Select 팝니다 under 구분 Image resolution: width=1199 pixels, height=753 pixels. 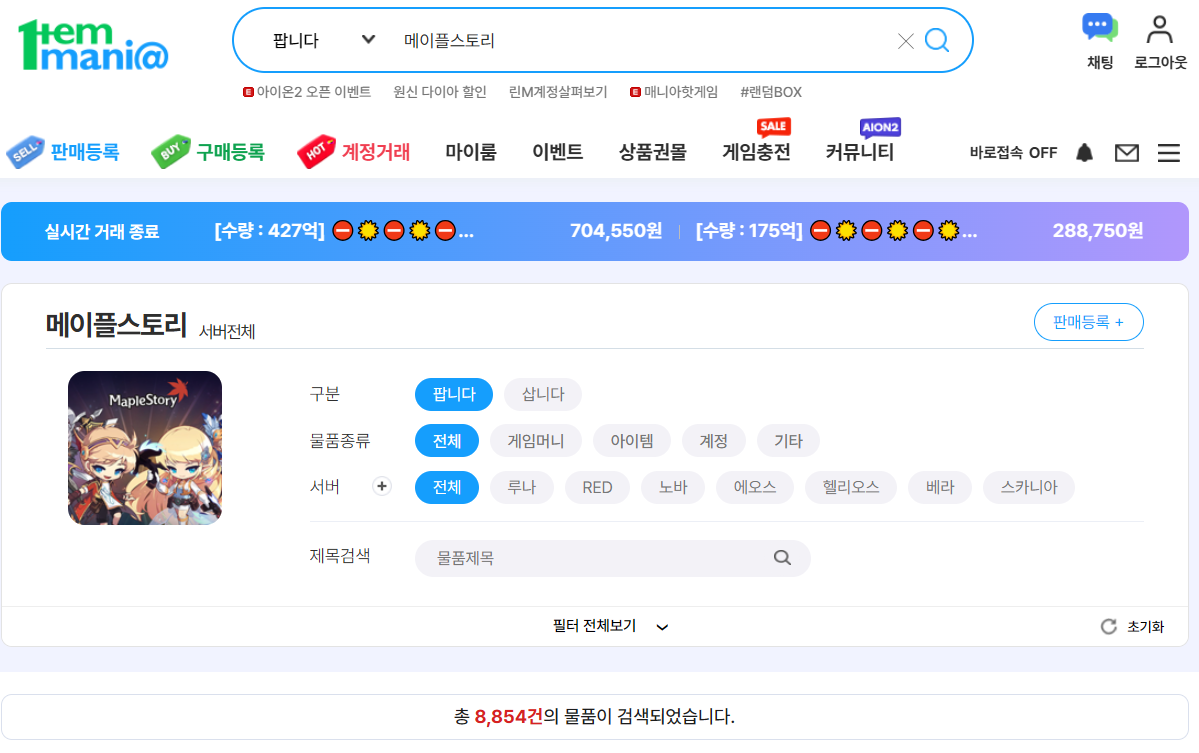pos(453,394)
